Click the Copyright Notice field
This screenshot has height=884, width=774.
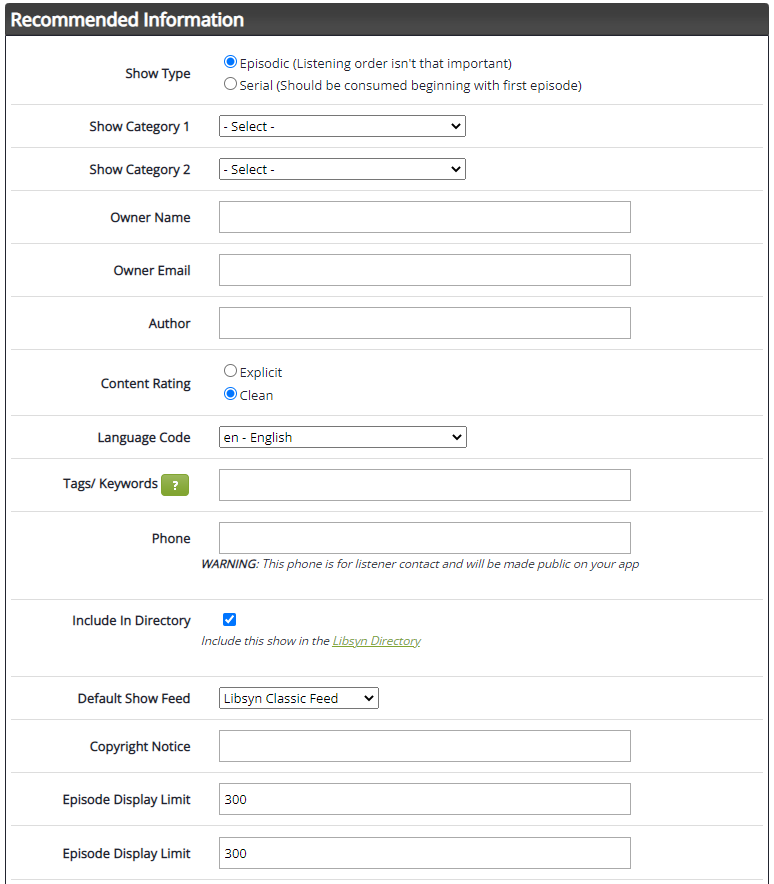(x=425, y=746)
